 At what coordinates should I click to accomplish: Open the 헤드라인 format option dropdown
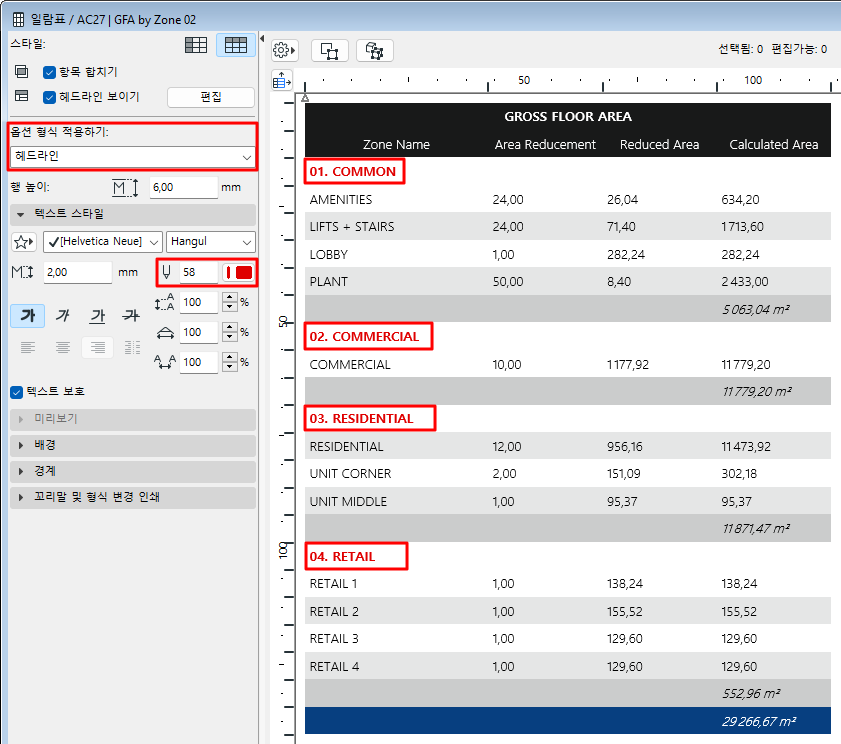[132, 156]
